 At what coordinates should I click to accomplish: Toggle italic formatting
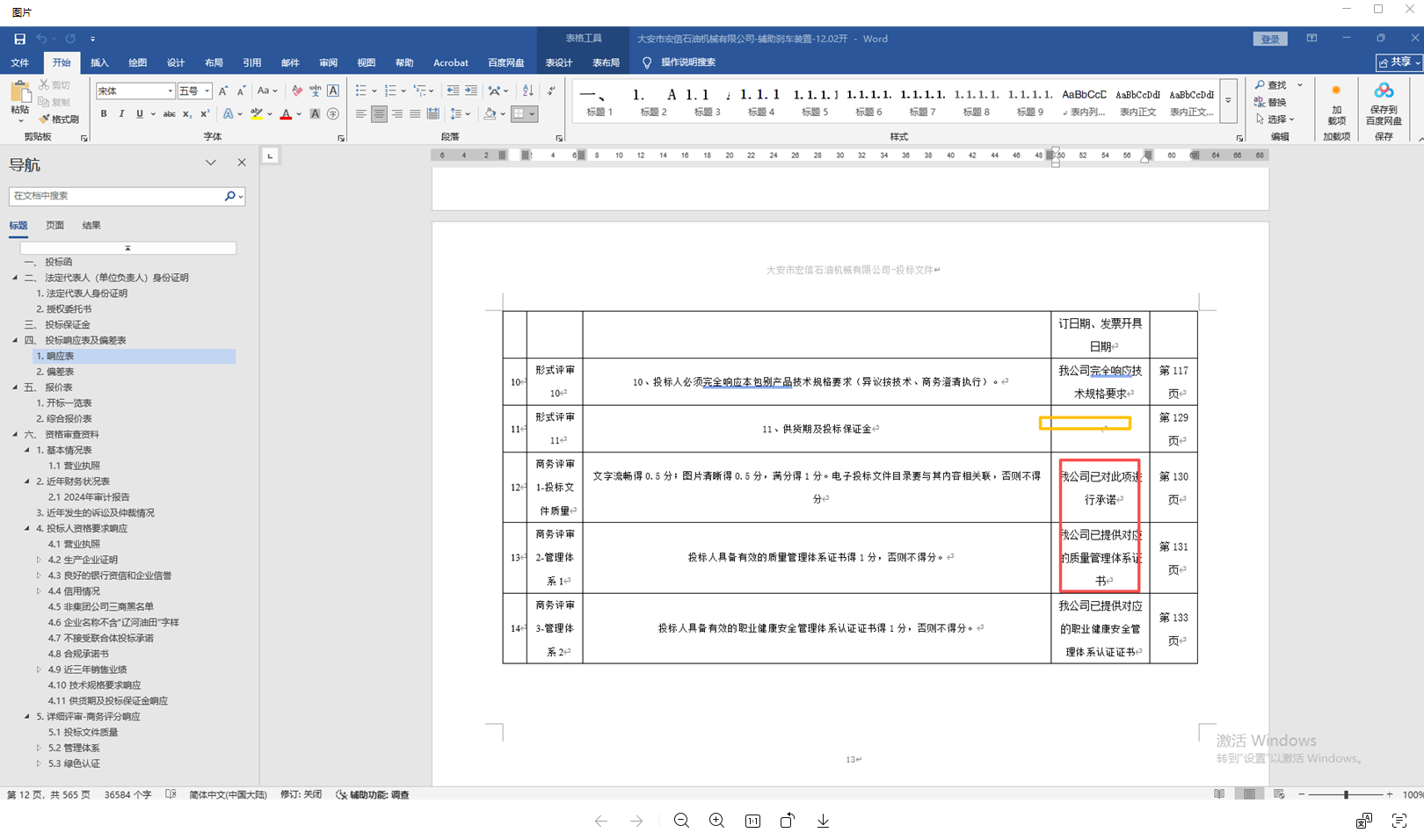click(x=121, y=114)
